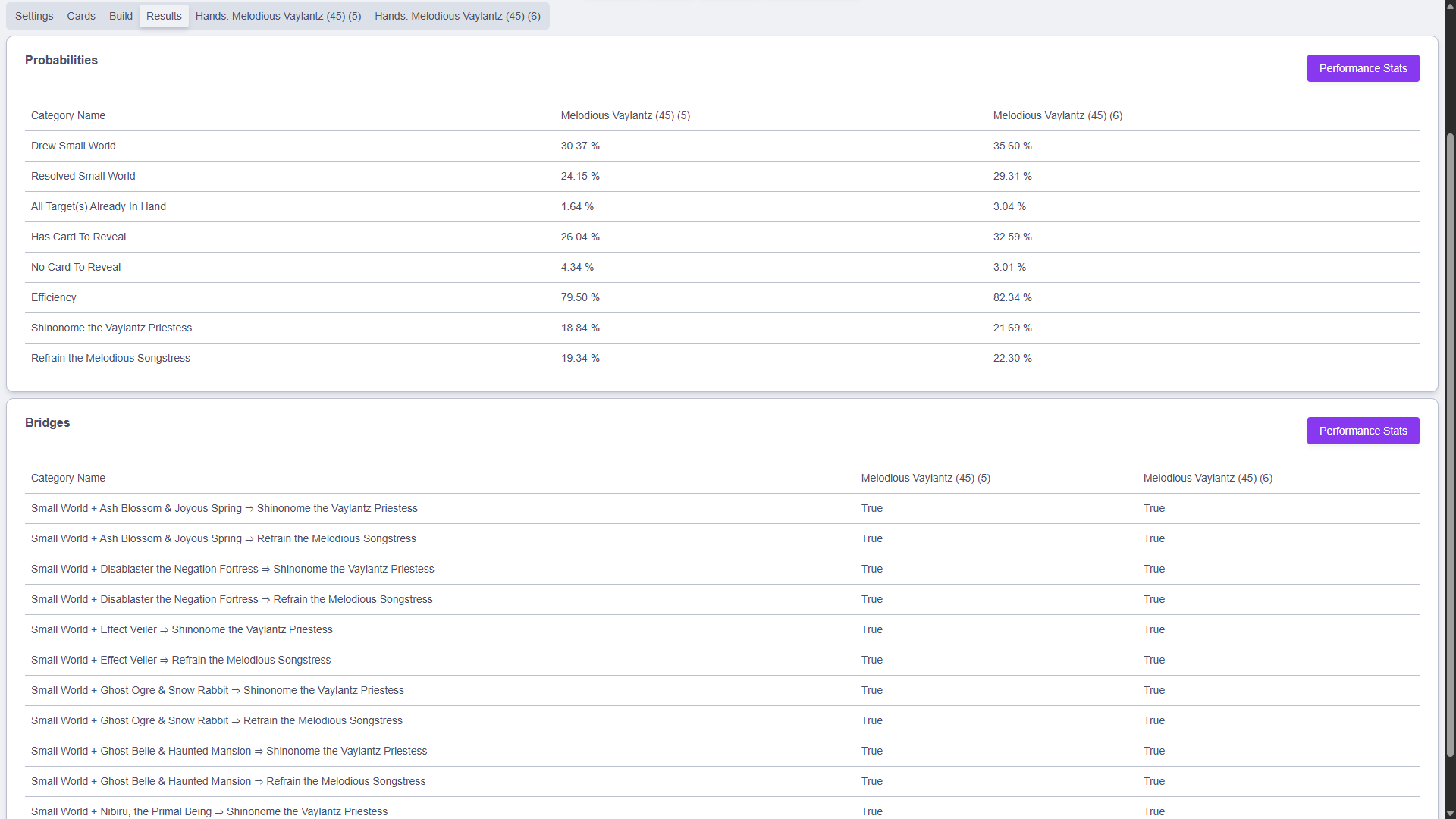Open Hands: Melodious Vaylantz (45) (6) tab
This screenshot has width=1456, height=819.
click(x=457, y=16)
